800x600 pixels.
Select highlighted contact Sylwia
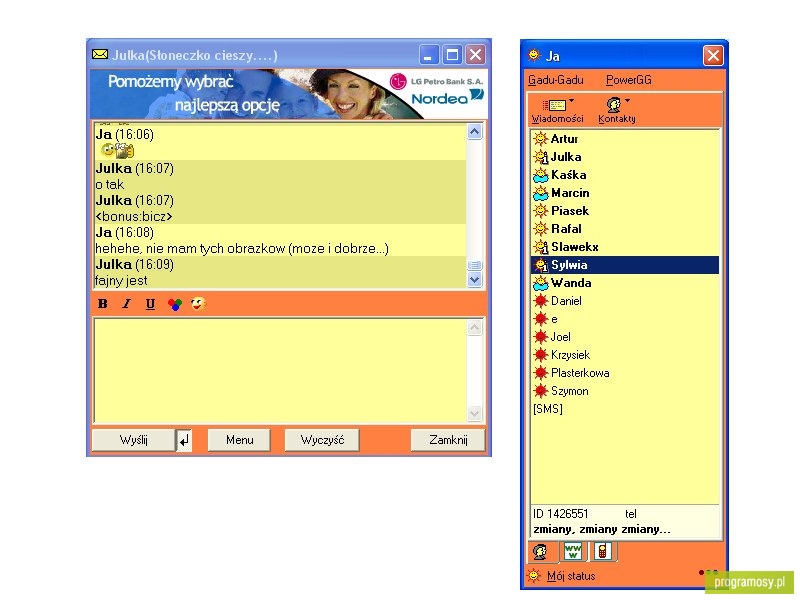pyautogui.click(x=625, y=265)
